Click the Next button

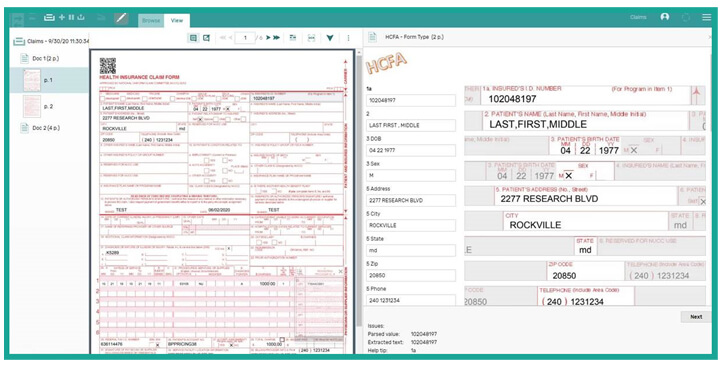(696, 317)
